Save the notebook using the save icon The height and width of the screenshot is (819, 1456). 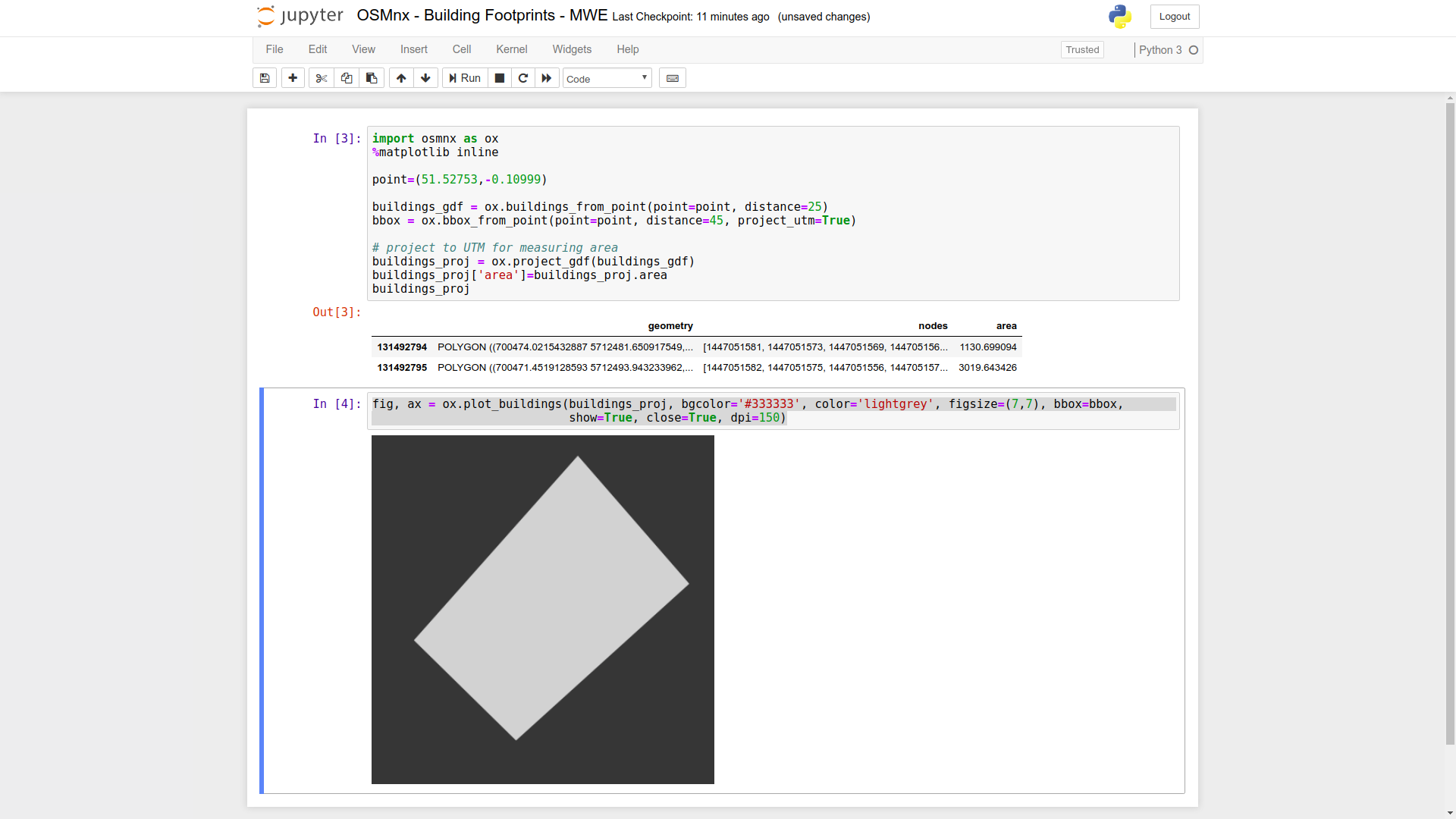tap(264, 78)
